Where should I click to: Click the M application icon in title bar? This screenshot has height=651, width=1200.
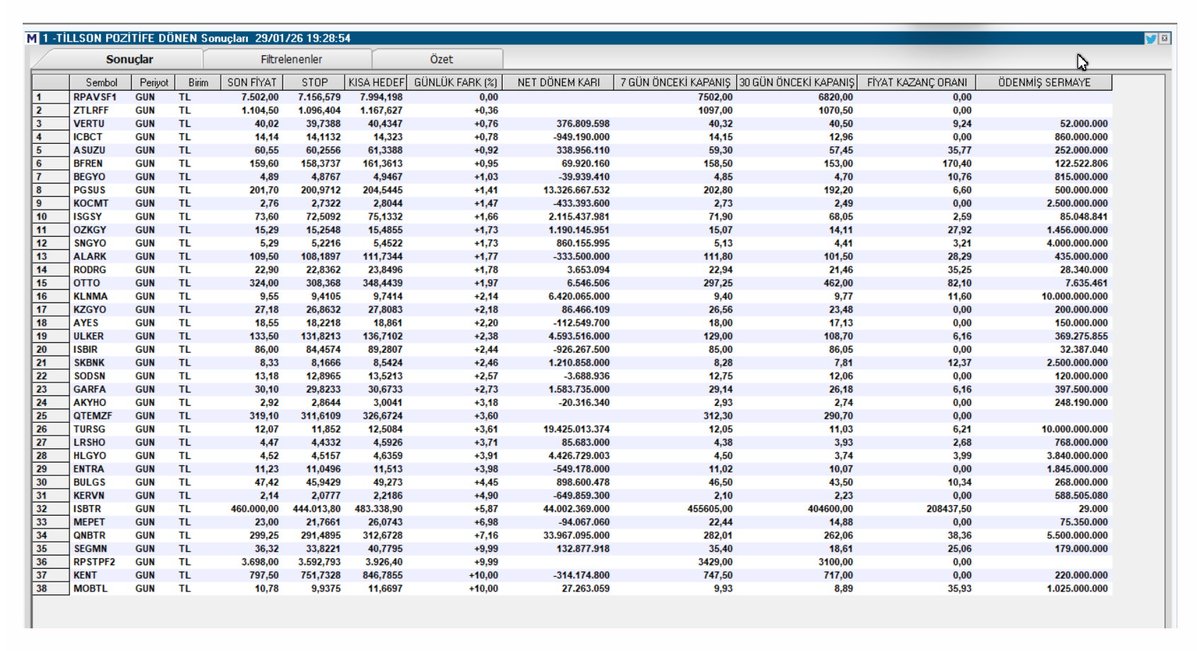[x=33, y=38]
